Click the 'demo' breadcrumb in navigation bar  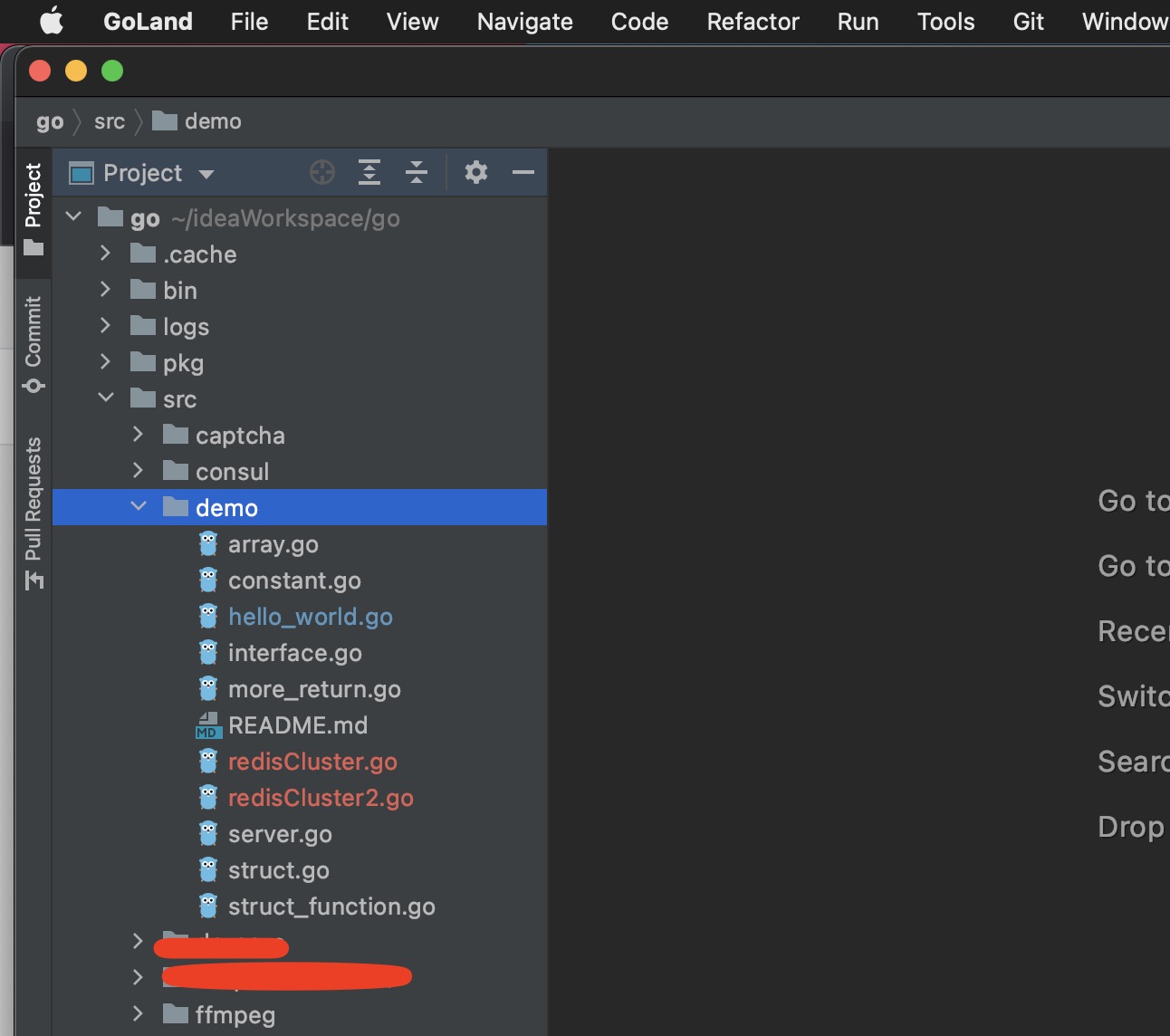[197, 121]
